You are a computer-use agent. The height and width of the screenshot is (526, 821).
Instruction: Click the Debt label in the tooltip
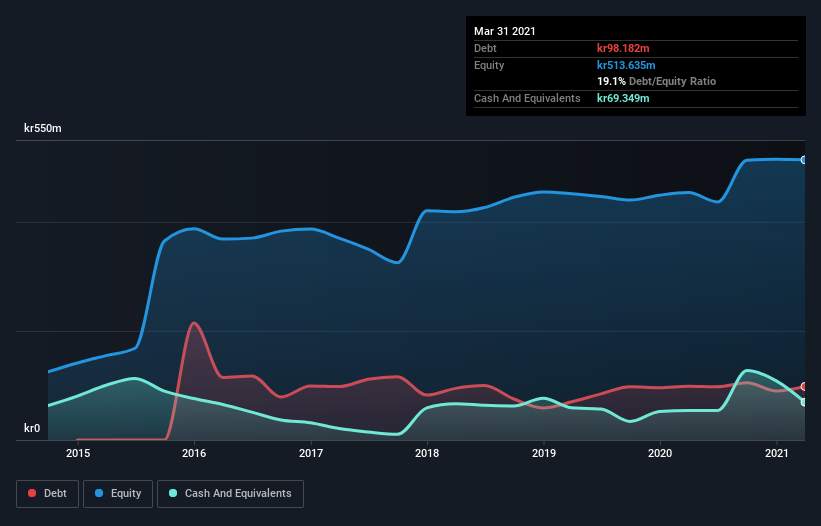pyautogui.click(x=485, y=48)
